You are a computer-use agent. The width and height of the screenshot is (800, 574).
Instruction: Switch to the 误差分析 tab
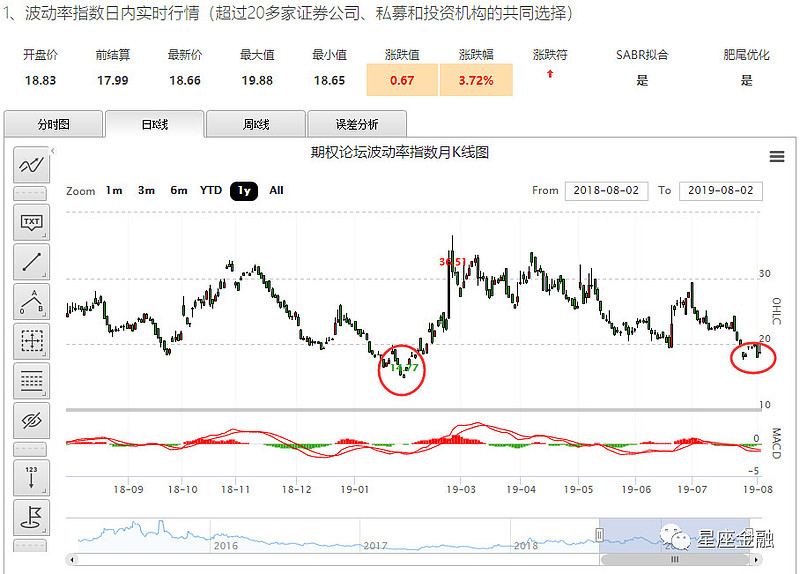(x=357, y=124)
